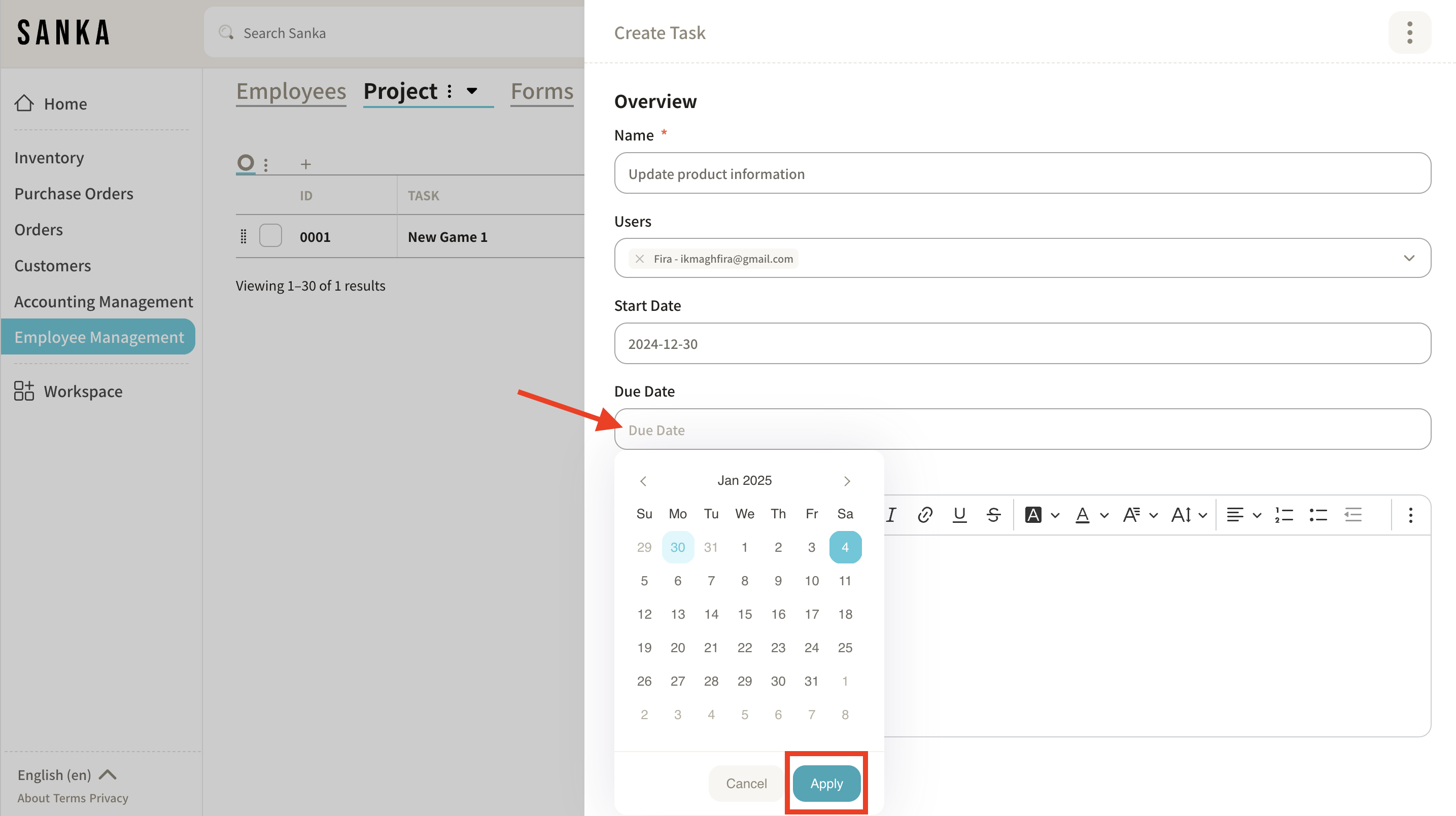Insert a bulleted list
This screenshot has height=816, width=1456.
1318,515
